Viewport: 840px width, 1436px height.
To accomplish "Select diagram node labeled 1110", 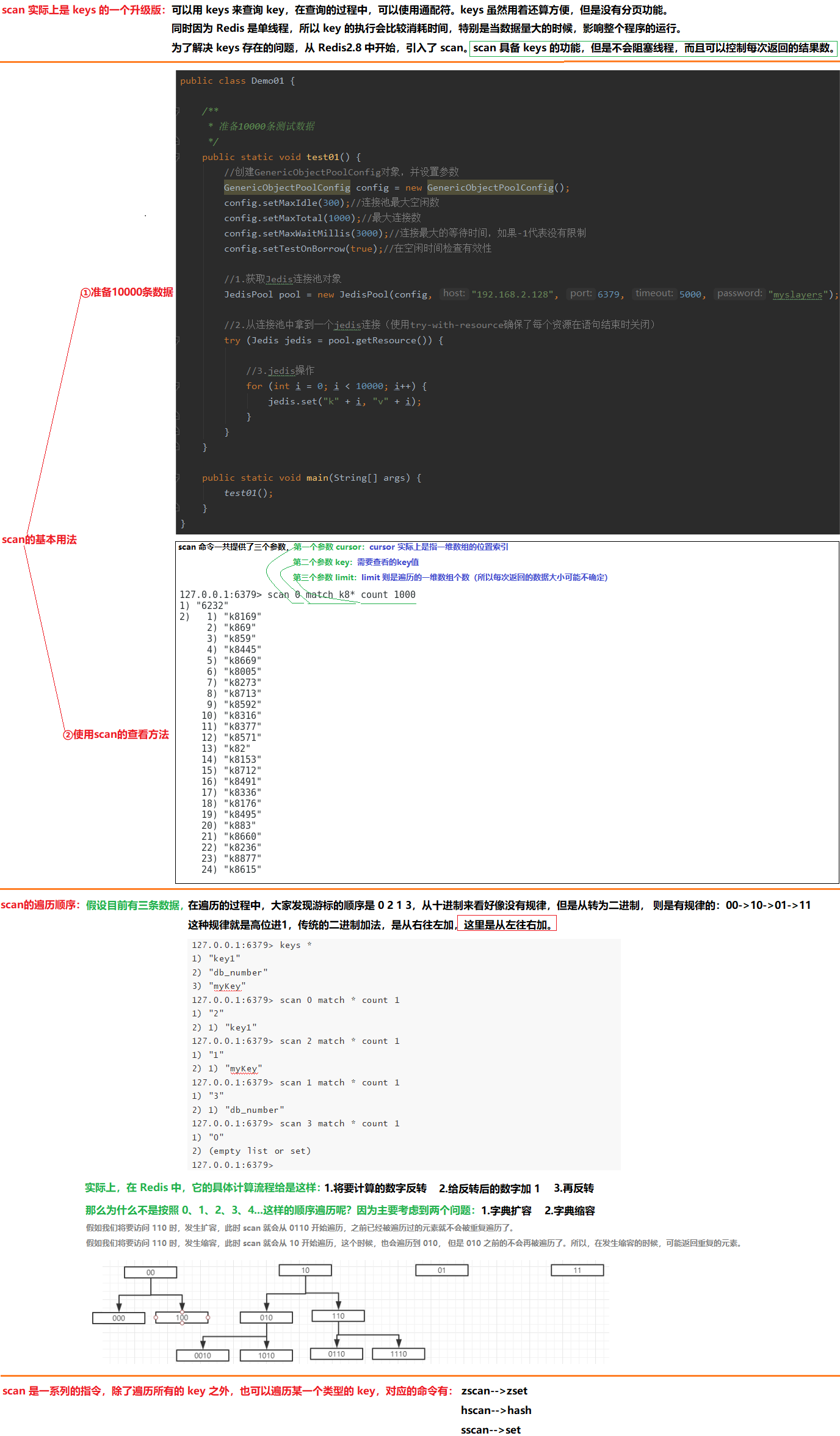I will [398, 1354].
